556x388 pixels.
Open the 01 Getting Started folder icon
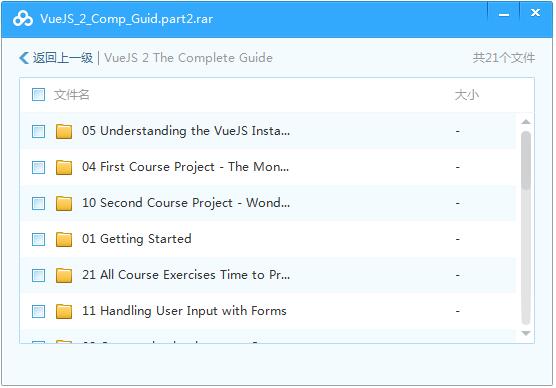tap(64, 239)
